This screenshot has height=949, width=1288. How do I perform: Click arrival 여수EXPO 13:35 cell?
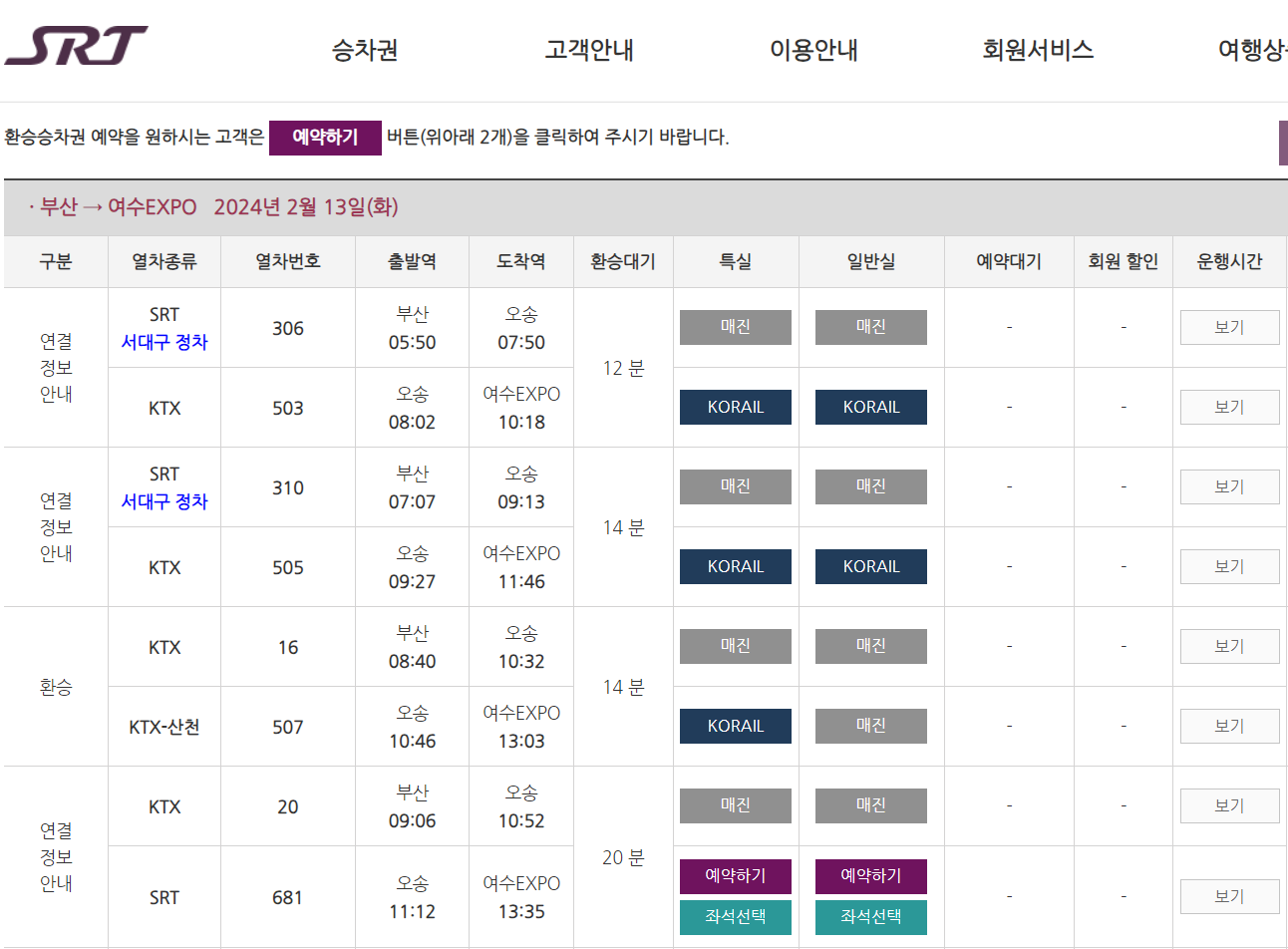point(521,897)
